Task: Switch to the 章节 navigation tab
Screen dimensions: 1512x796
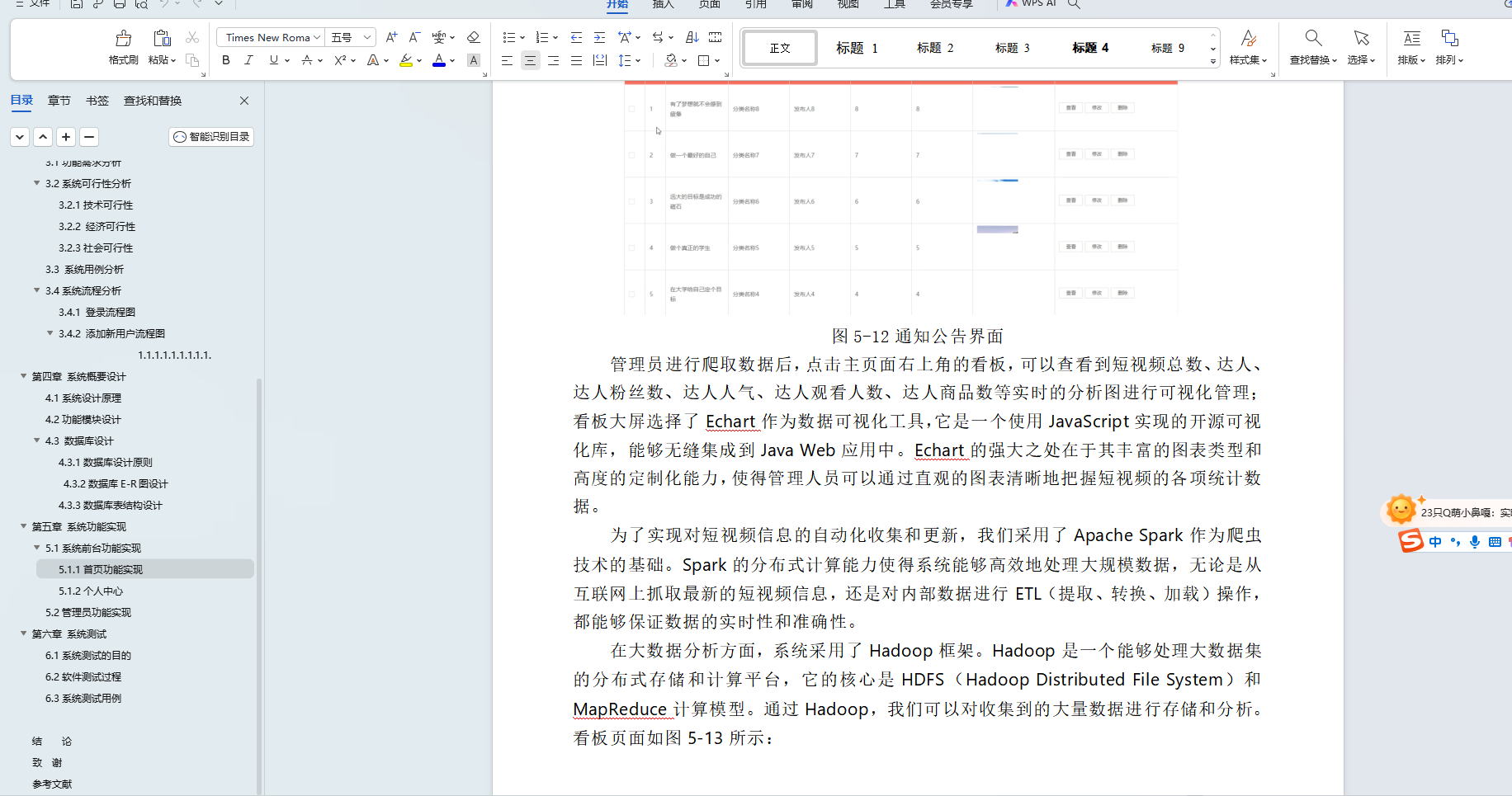Action: (59, 101)
